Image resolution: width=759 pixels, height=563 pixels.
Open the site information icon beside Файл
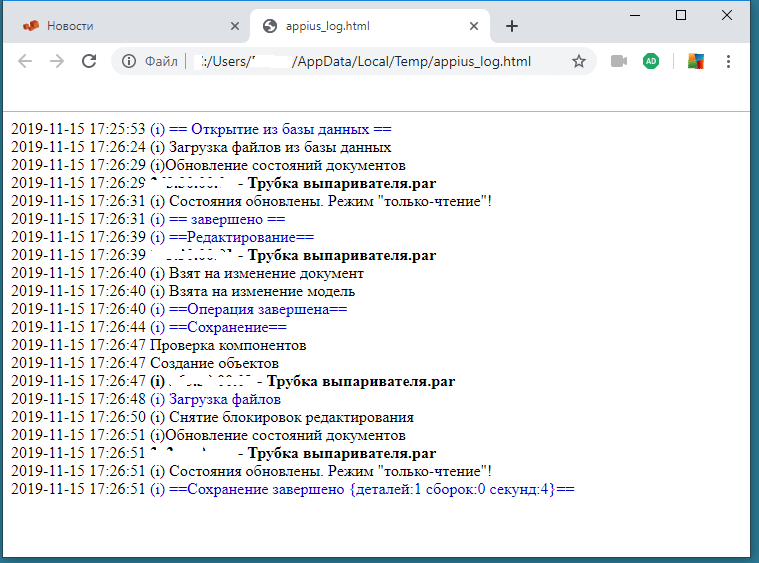pyautogui.click(x=129, y=61)
